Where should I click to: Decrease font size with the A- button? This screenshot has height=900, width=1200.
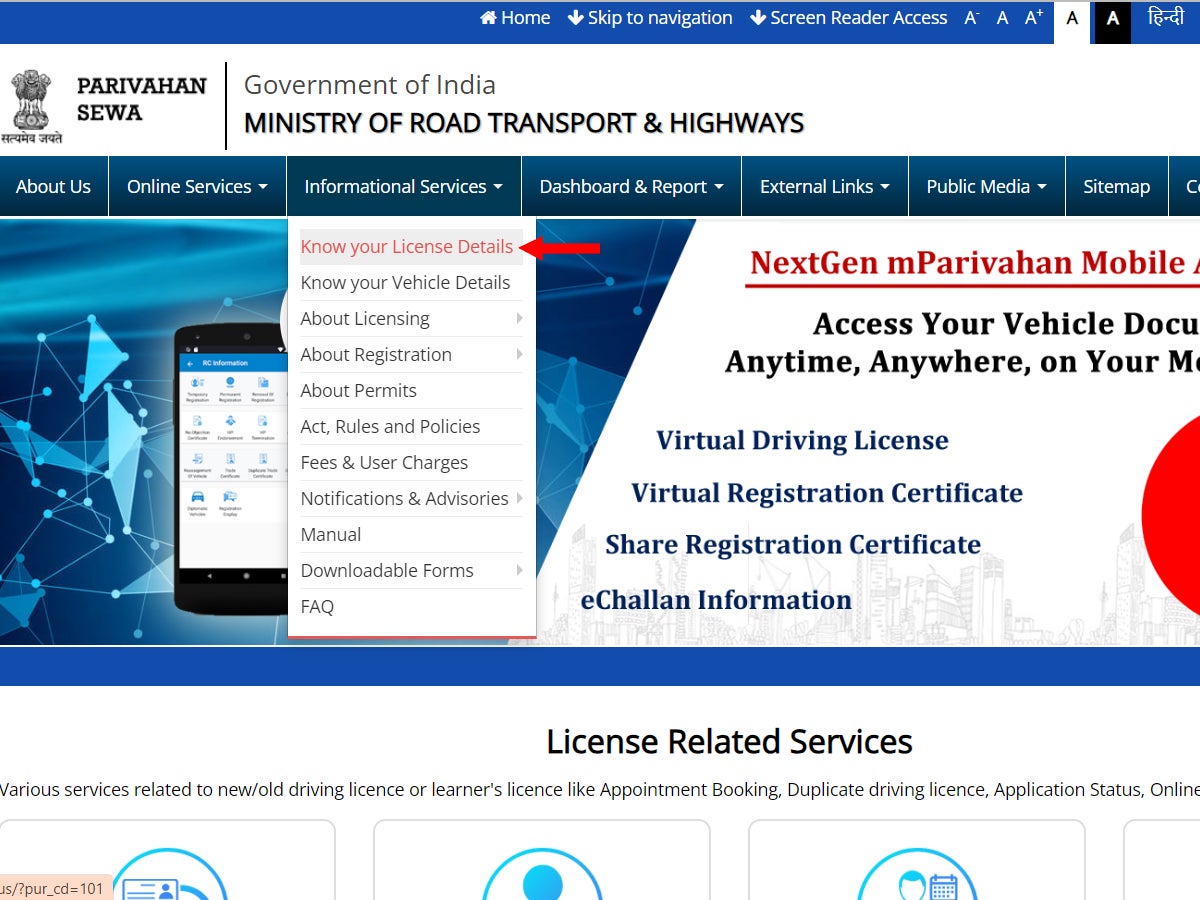tap(971, 18)
